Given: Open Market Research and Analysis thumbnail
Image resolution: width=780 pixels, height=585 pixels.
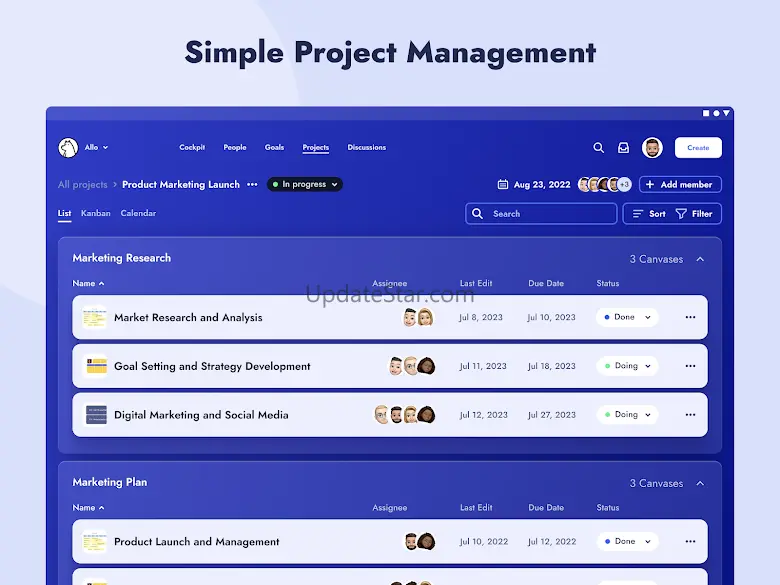Looking at the screenshot, I should tap(95, 317).
